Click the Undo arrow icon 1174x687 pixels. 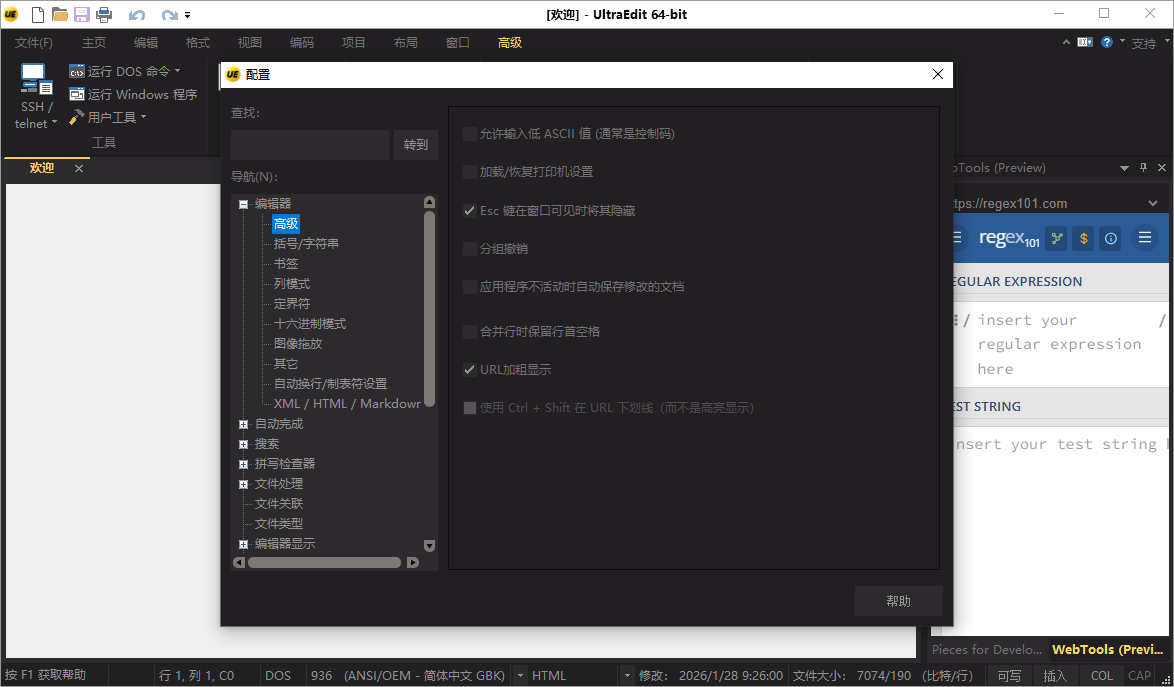[x=137, y=14]
